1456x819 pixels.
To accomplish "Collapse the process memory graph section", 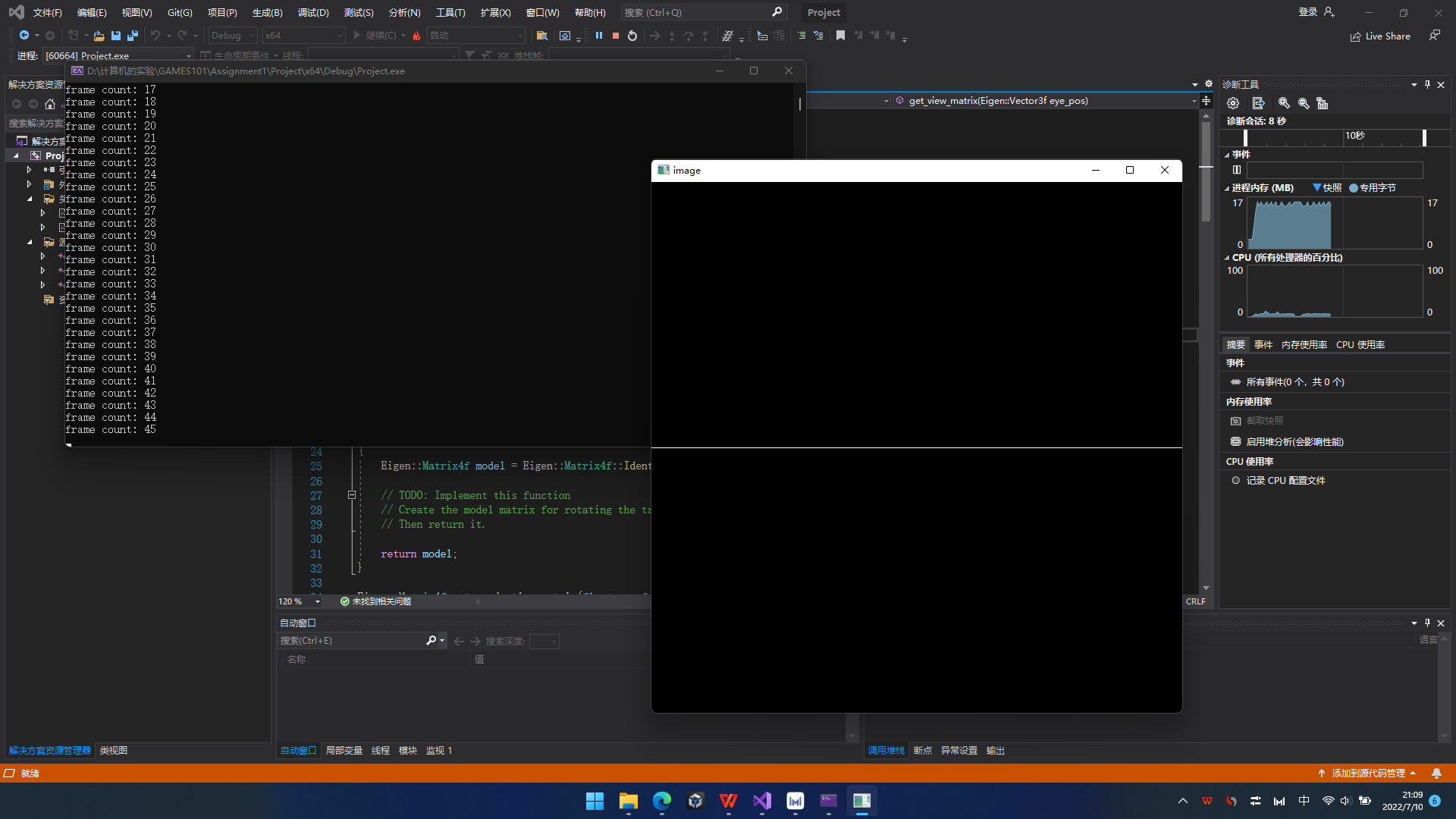I will pos(1227,188).
